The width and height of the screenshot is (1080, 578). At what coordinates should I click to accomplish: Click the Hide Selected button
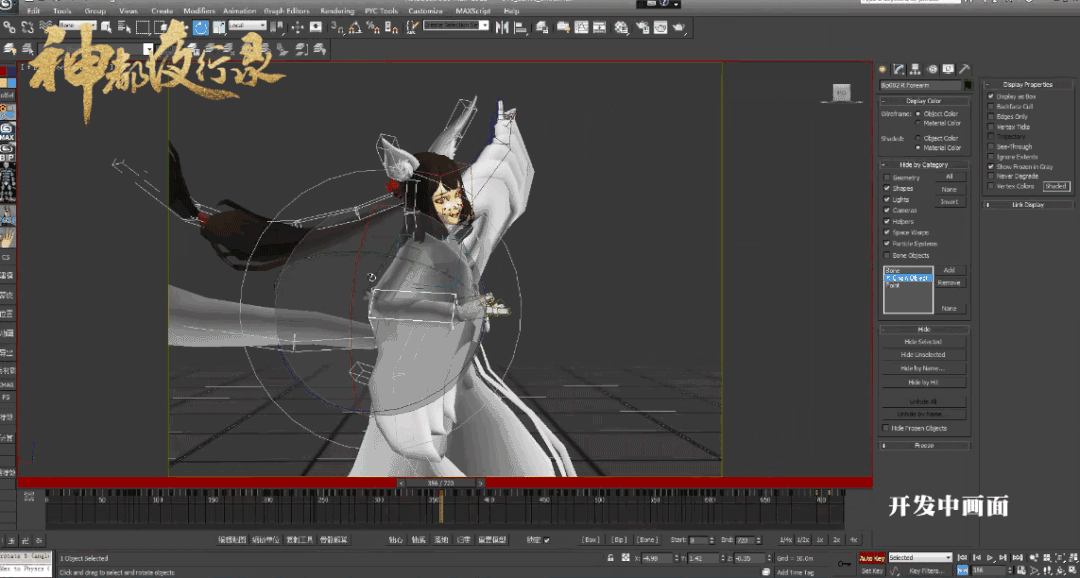[x=923, y=342]
